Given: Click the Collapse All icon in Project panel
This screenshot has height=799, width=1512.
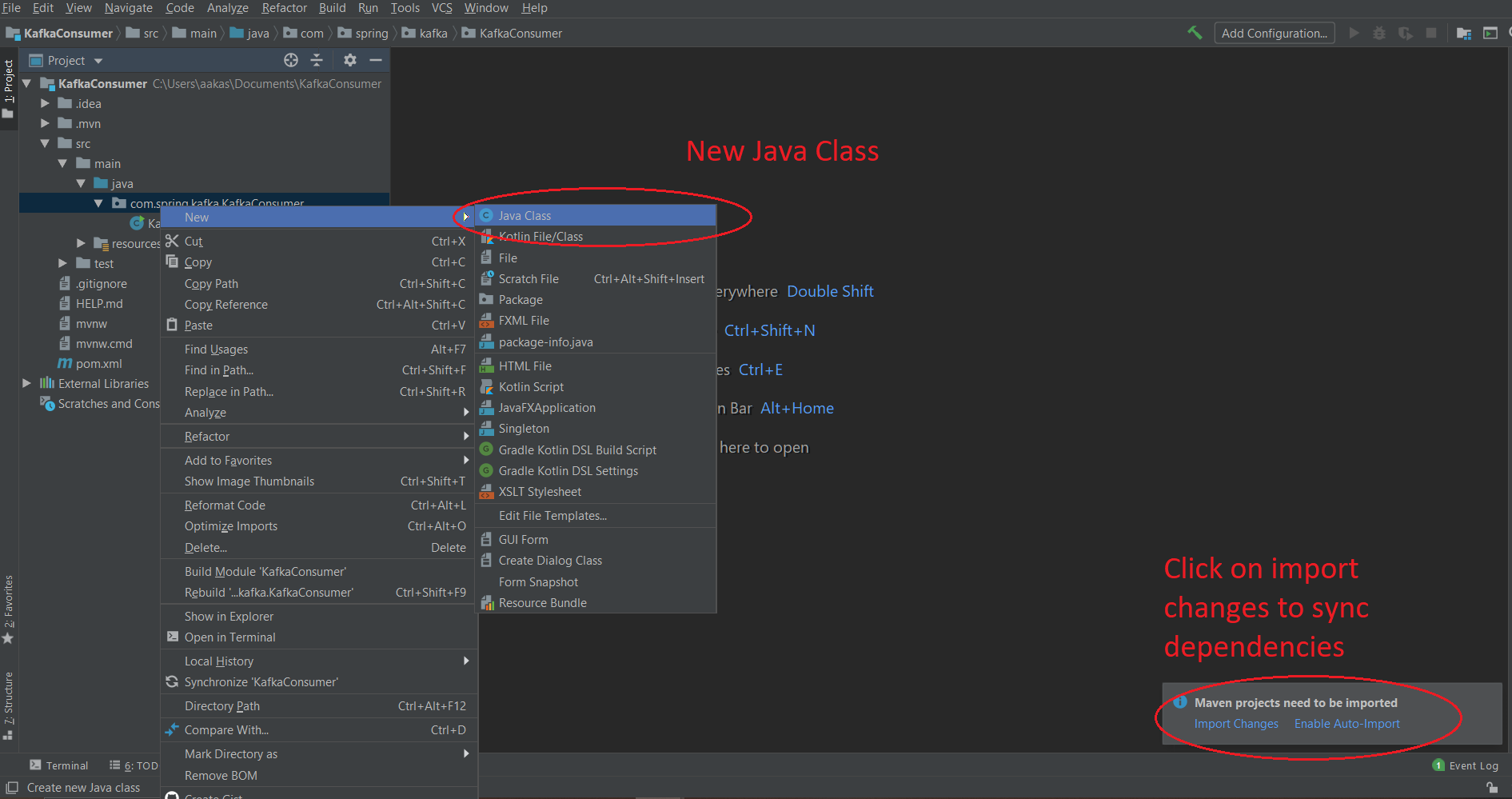Looking at the screenshot, I should [x=317, y=60].
